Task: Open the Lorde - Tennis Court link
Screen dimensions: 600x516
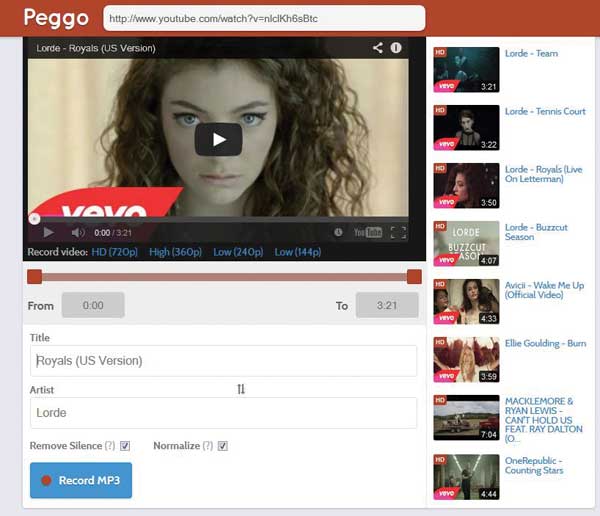Action: [x=545, y=111]
